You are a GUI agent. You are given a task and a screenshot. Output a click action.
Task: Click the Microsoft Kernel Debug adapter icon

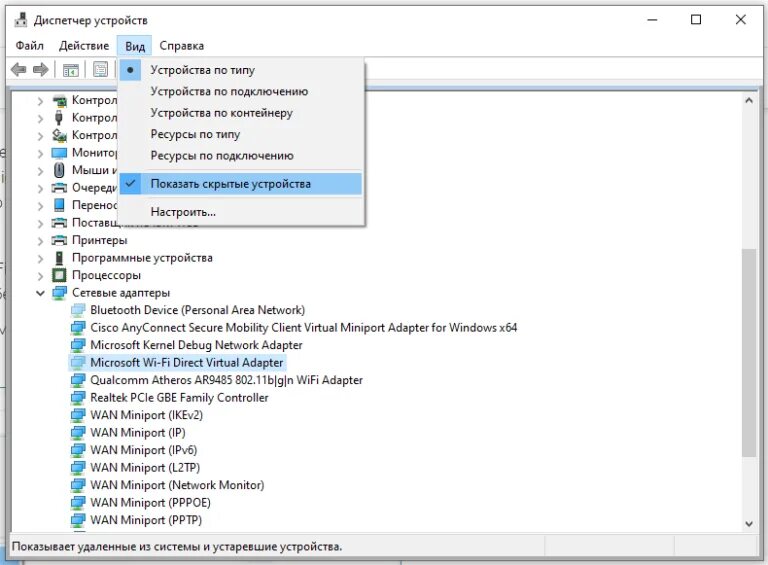pos(78,345)
